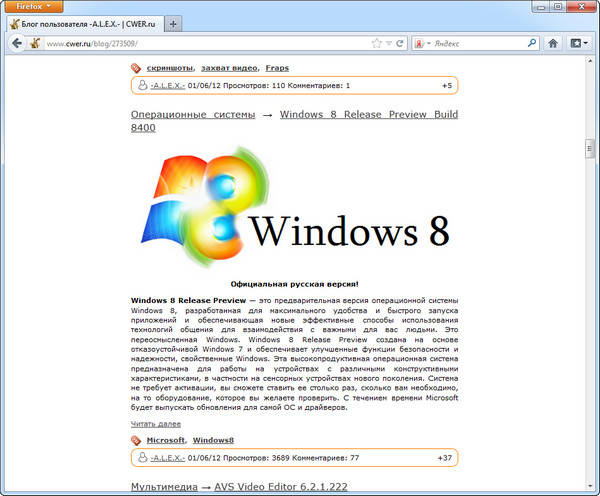Bookmark this page with the star
The width and height of the screenshot is (600, 496).
377,43
